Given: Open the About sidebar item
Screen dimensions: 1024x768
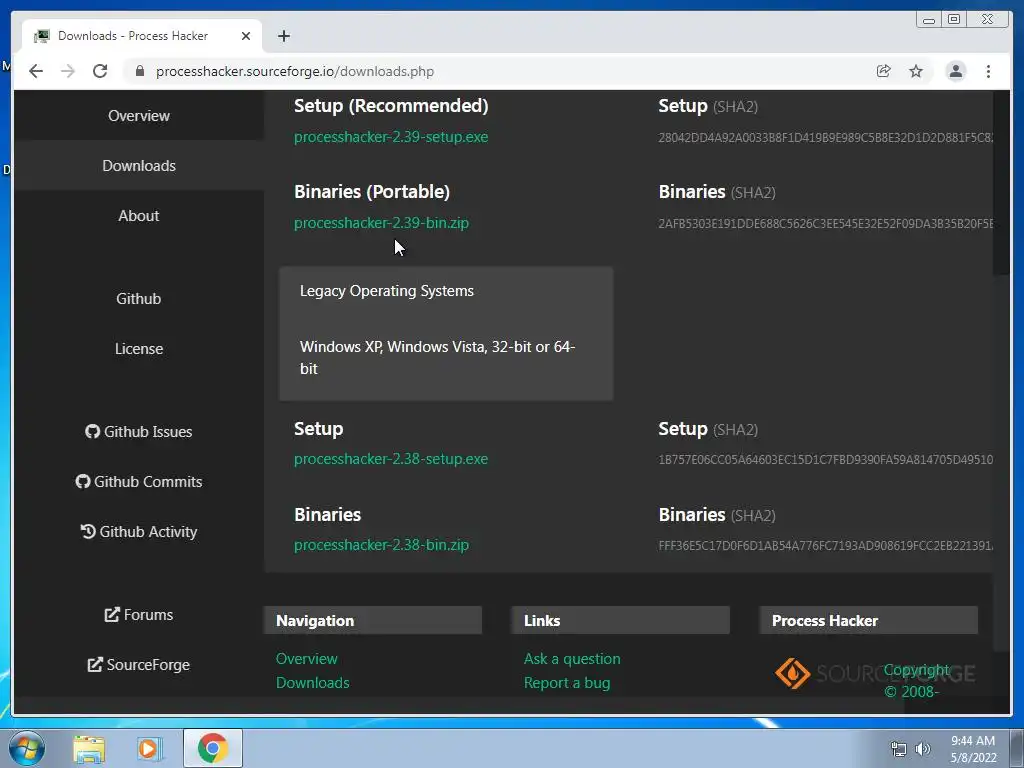Looking at the screenshot, I should tap(138, 216).
